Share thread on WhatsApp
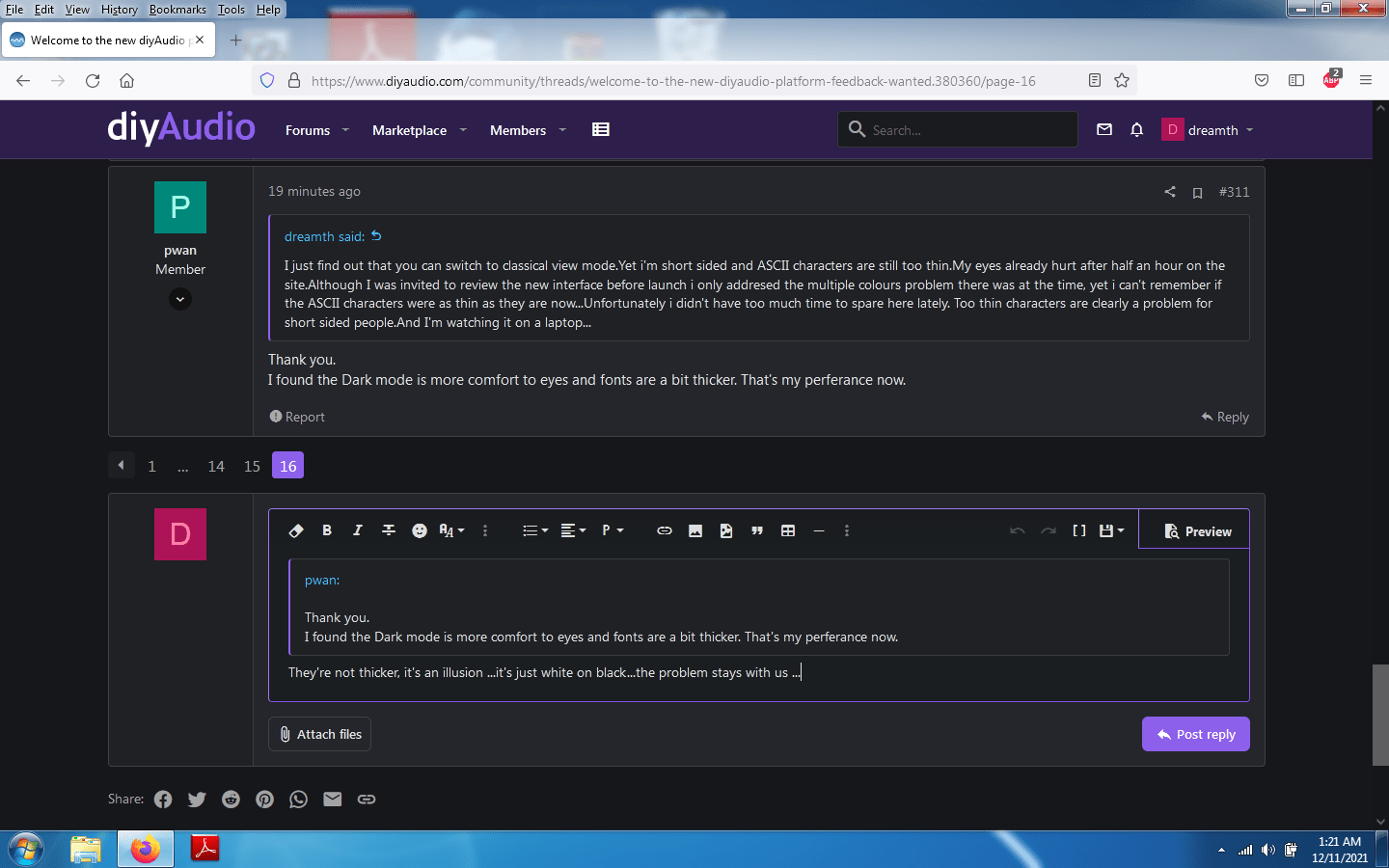 pyautogui.click(x=299, y=799)
